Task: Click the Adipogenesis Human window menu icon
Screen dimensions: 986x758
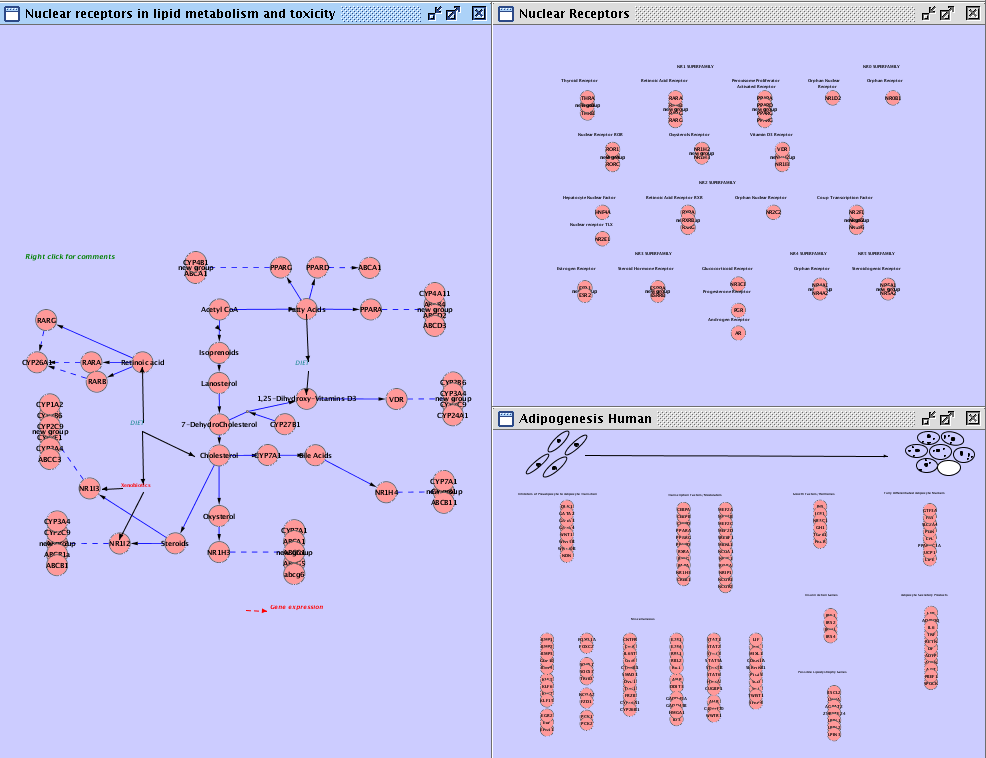Action: tap(506, 418)
